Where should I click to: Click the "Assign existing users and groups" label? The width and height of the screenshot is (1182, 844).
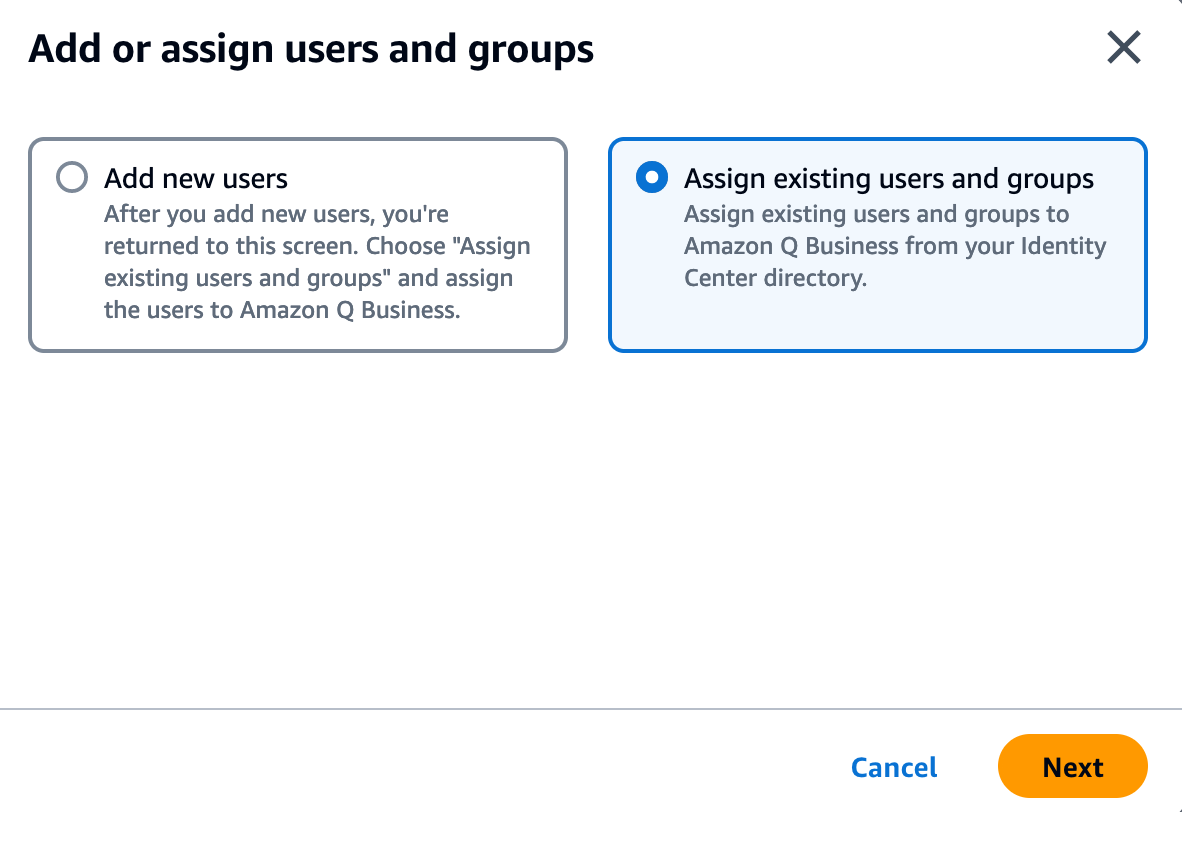click(889, 179)
